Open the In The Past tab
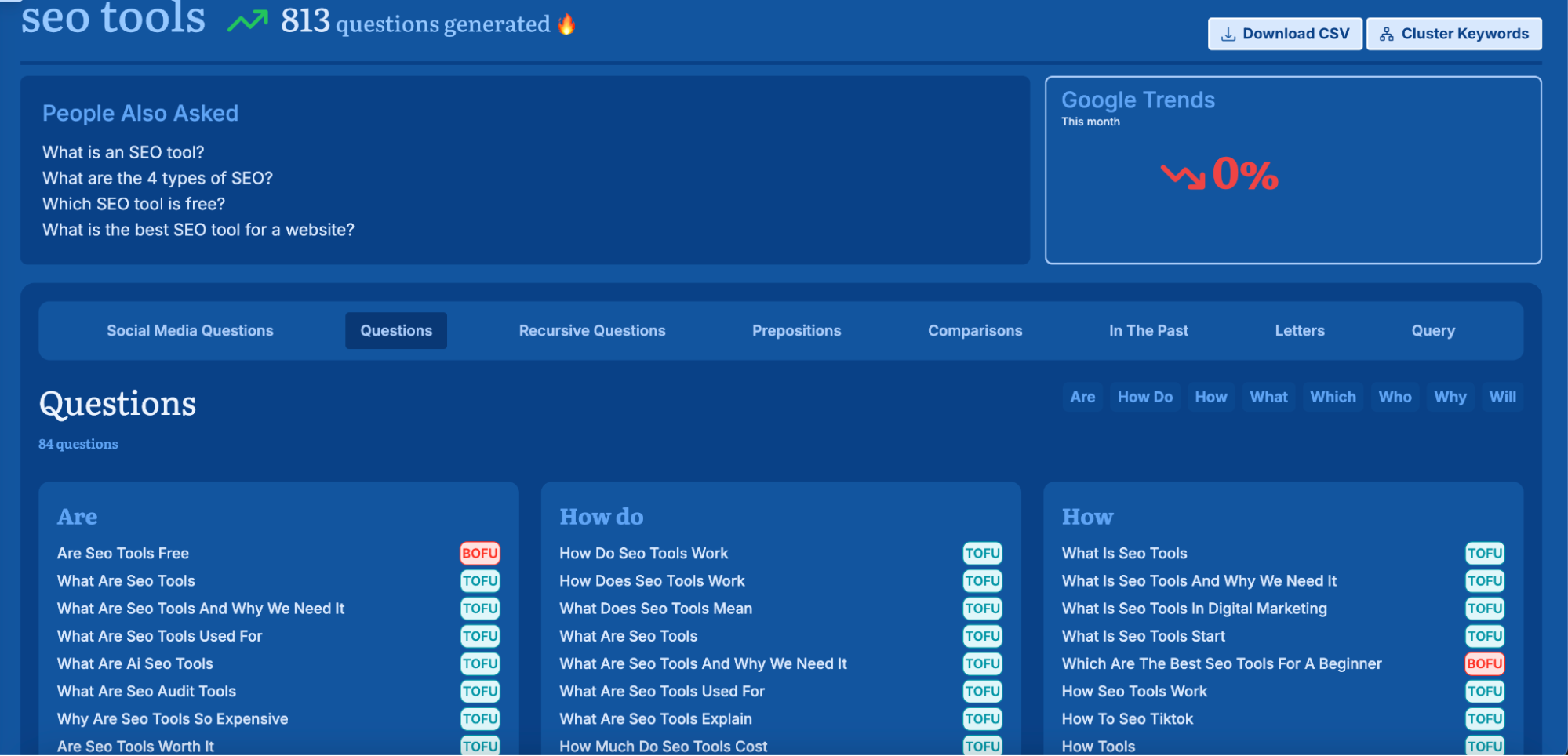Viewport: 1568px width, 756px height. tap(1148, 331)
